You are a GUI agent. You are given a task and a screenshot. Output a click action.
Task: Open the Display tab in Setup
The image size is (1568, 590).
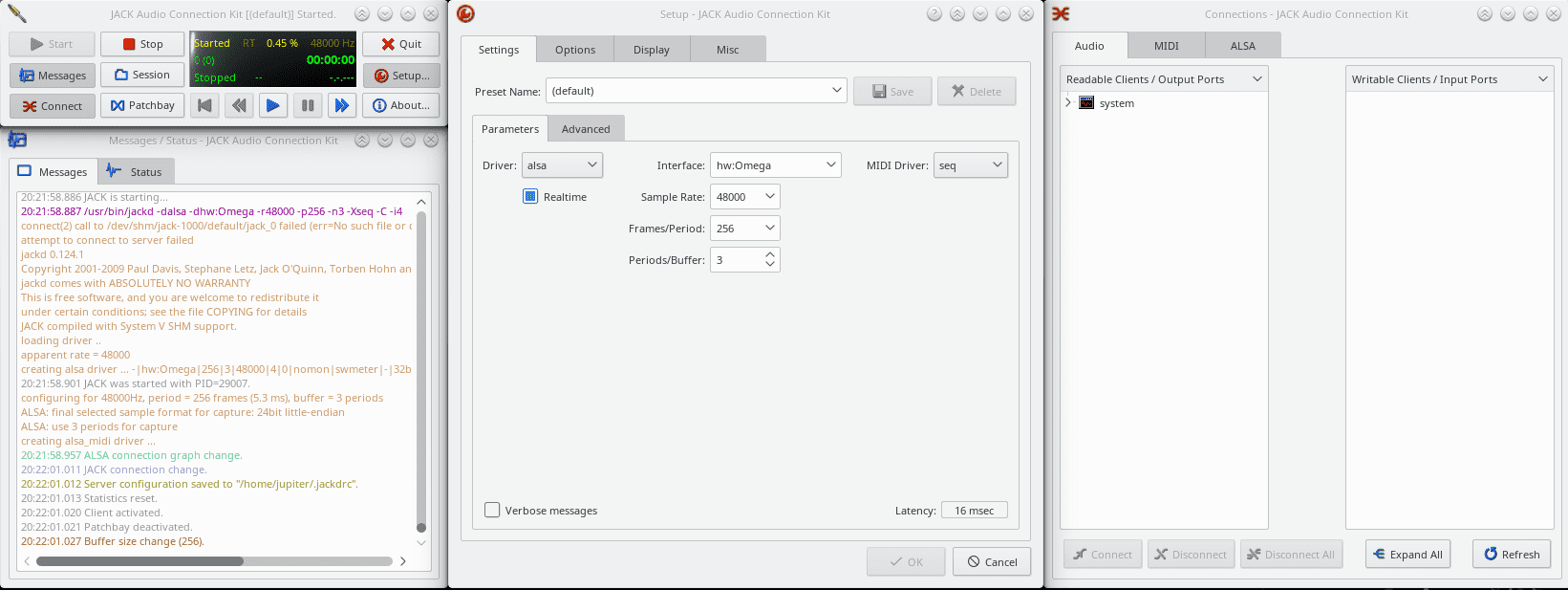click(x=652, y=50)
